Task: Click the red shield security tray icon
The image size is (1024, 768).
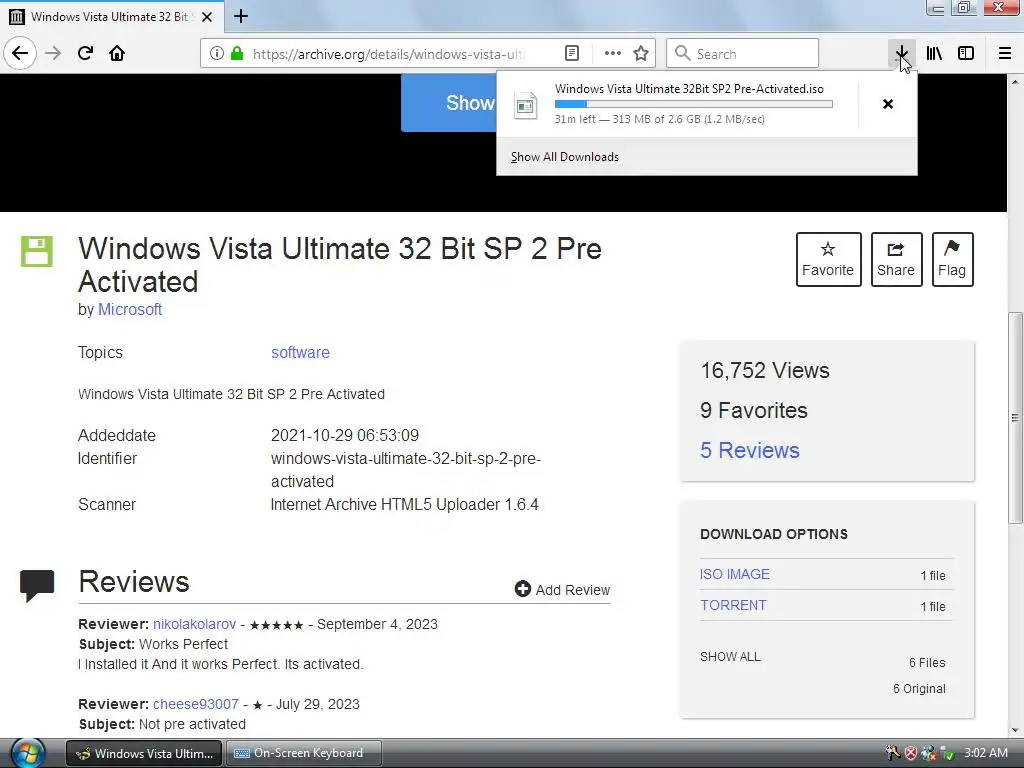Action: (911, 753)
